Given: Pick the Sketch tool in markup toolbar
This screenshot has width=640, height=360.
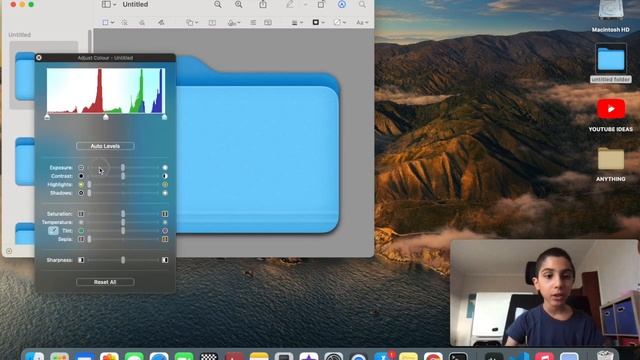Looking at the screenshot, I should (x=142, y=22).
